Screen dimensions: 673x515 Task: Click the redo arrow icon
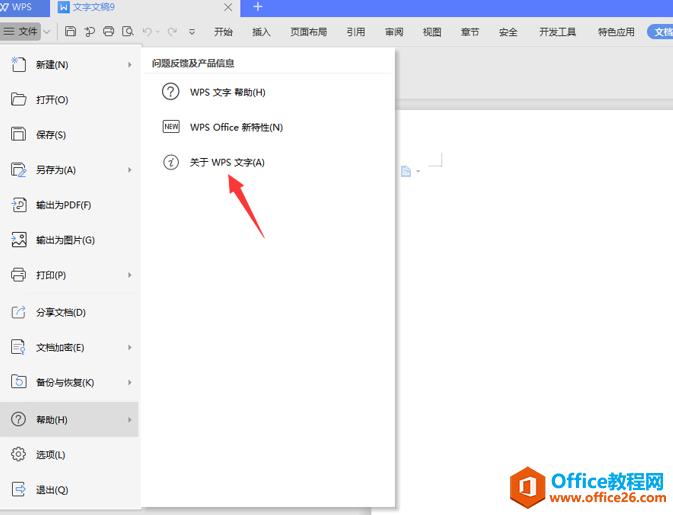[x=172, y=31]
